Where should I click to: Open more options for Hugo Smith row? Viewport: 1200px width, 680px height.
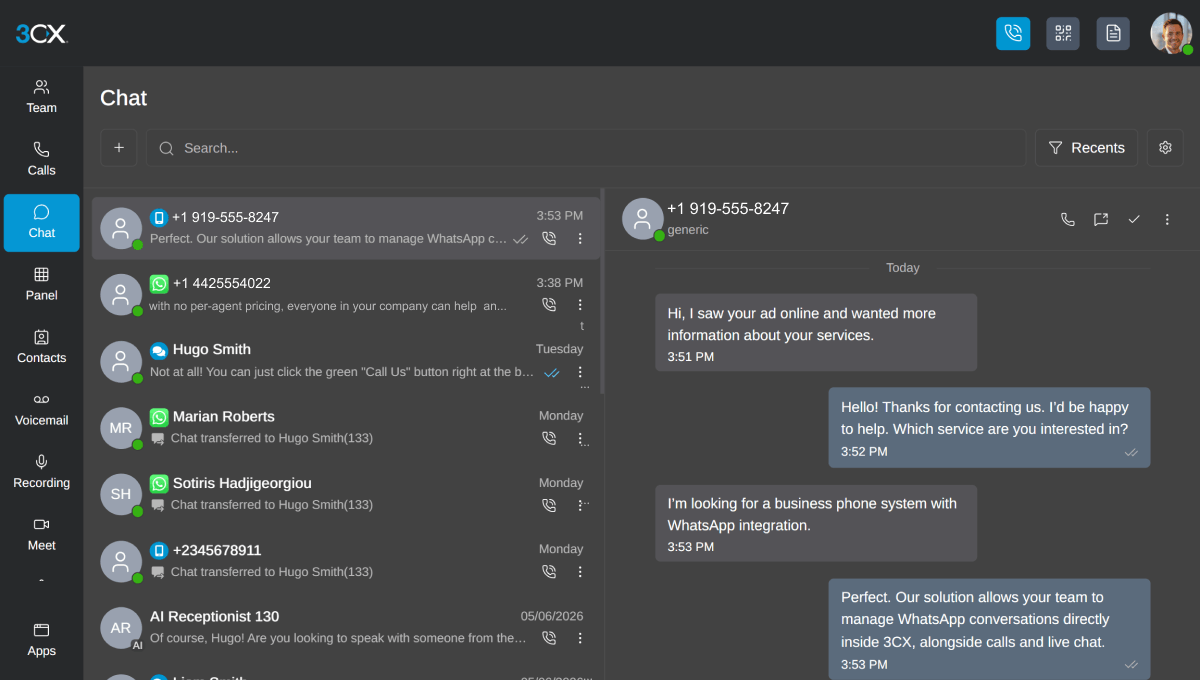pyautogui.click(x=580, y=372)
